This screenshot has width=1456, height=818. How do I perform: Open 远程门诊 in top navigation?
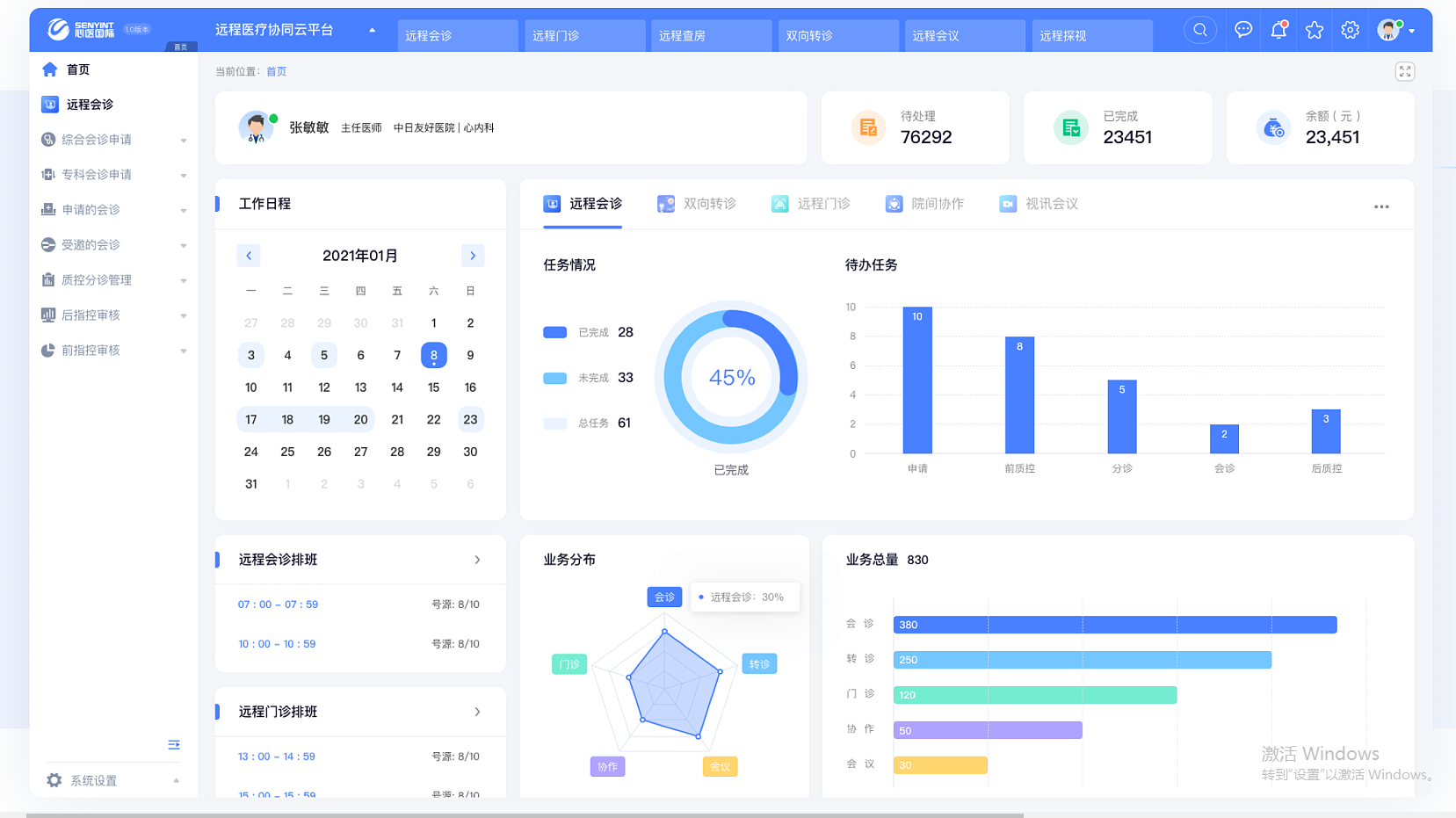(x=585, y=35)
